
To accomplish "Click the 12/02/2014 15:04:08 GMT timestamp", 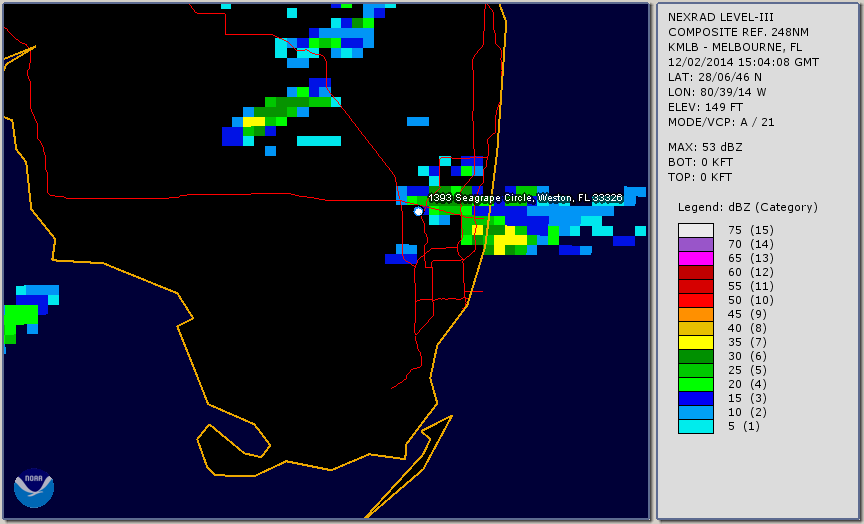I will 743,62.
